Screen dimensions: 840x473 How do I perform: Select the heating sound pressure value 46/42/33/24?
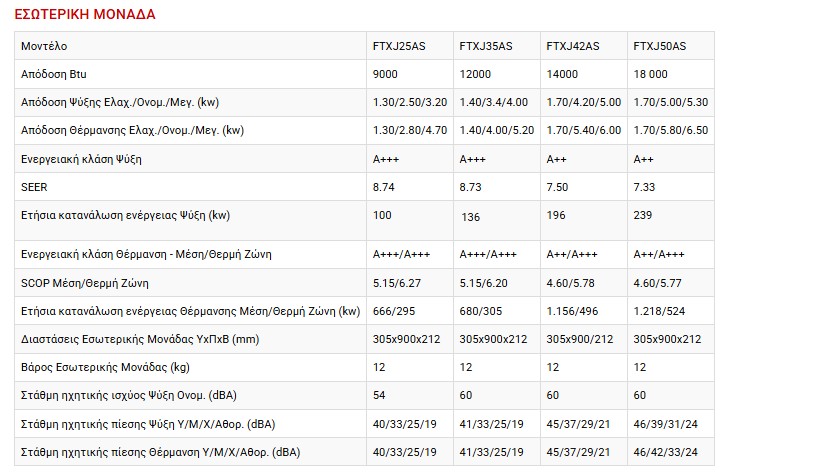(x=668, y=452)
